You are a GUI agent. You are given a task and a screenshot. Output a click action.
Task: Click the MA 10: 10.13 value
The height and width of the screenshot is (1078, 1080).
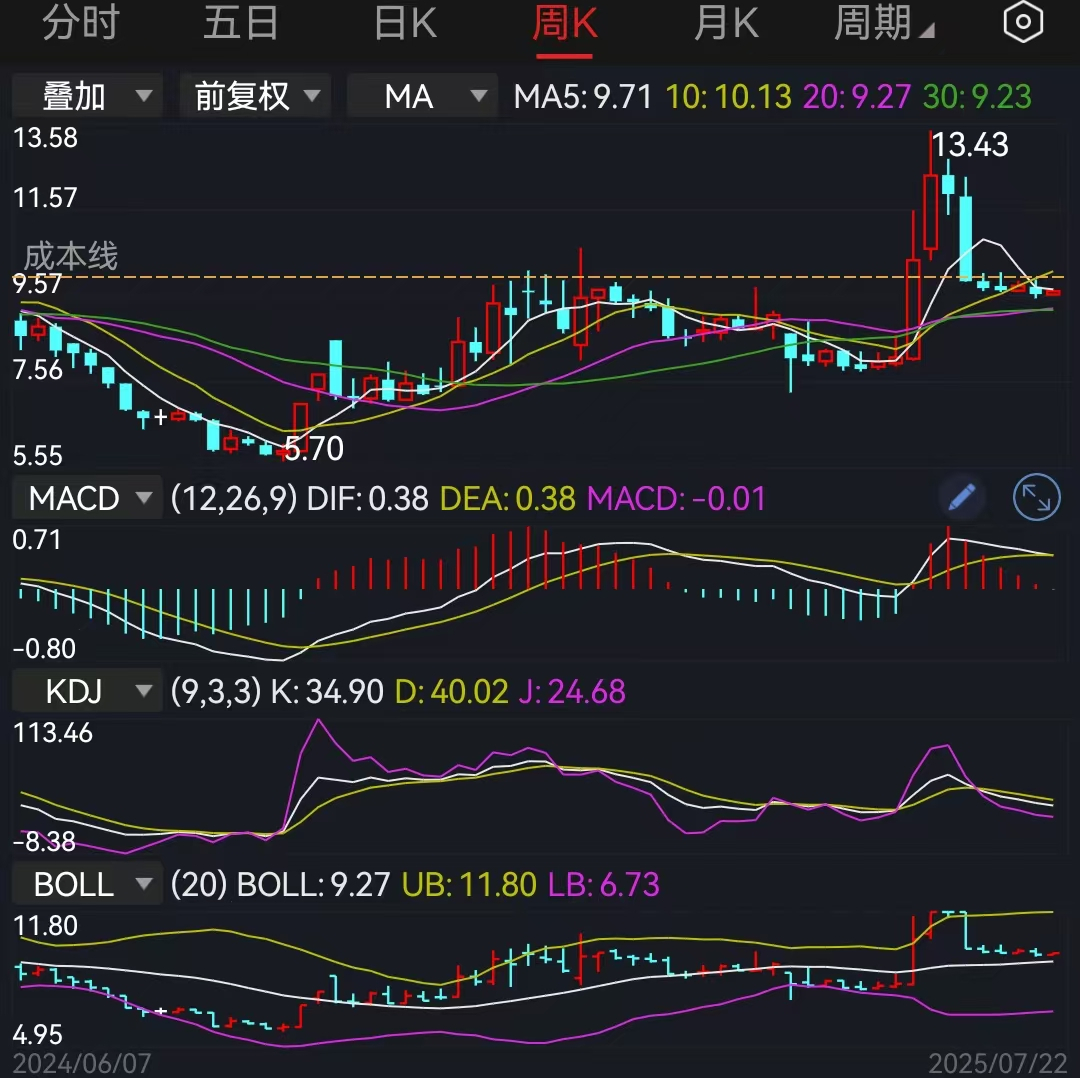(728, 96)
